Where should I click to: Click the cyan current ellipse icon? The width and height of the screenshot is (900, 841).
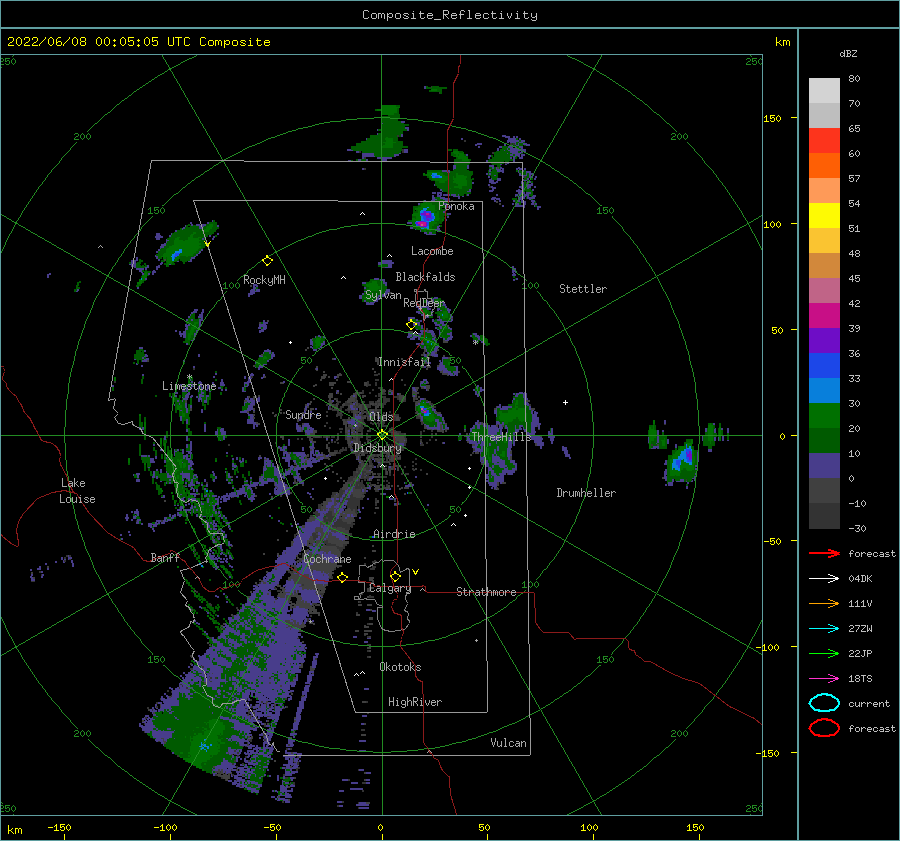pos(824,703)
